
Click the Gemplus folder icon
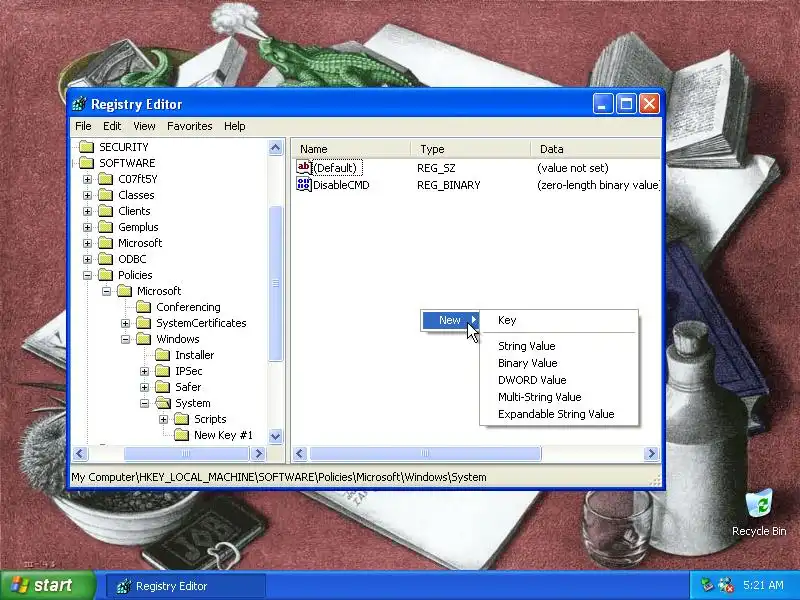pos(106,227)
